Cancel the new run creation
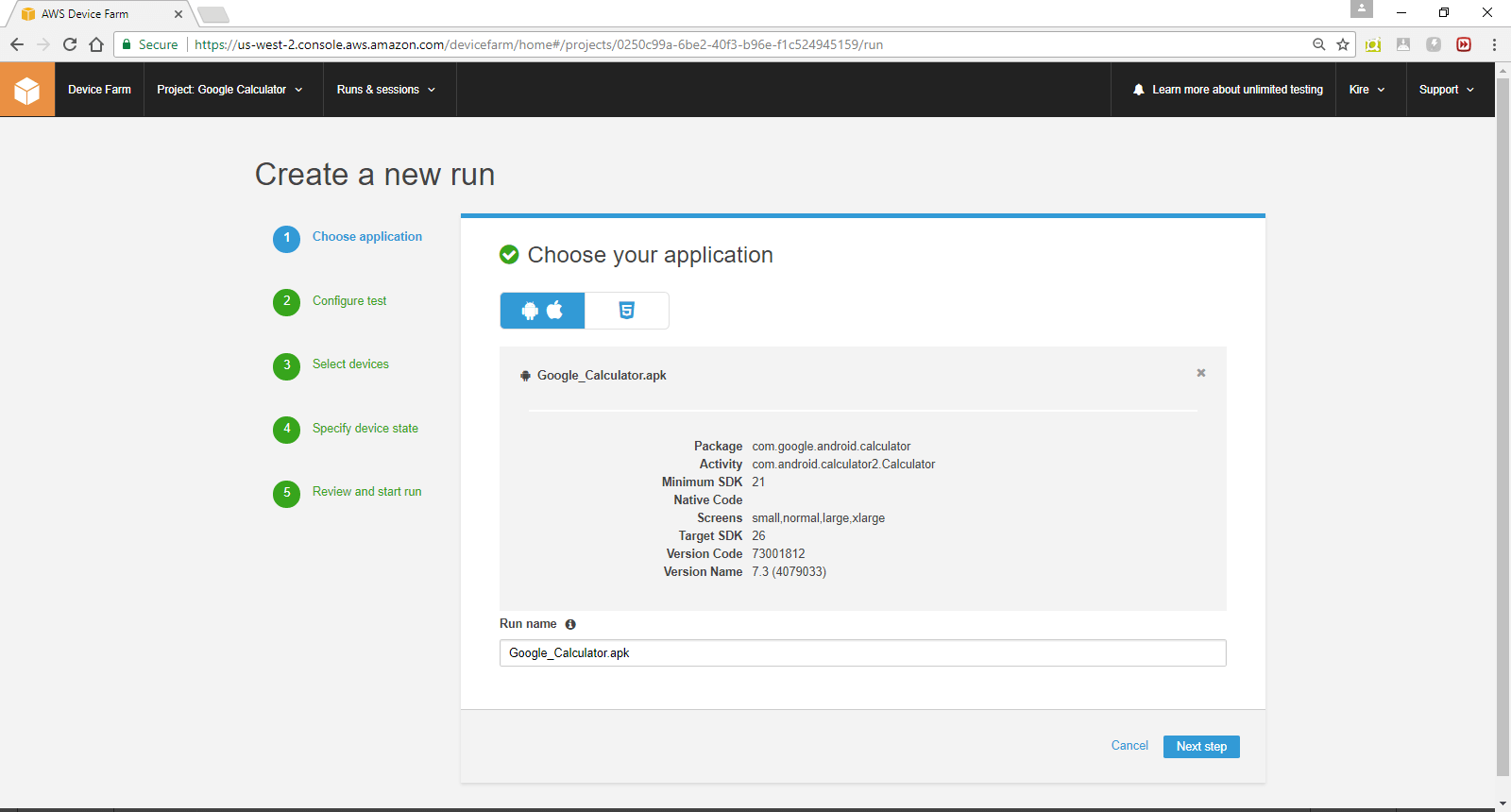 (x=1129, y=746)
